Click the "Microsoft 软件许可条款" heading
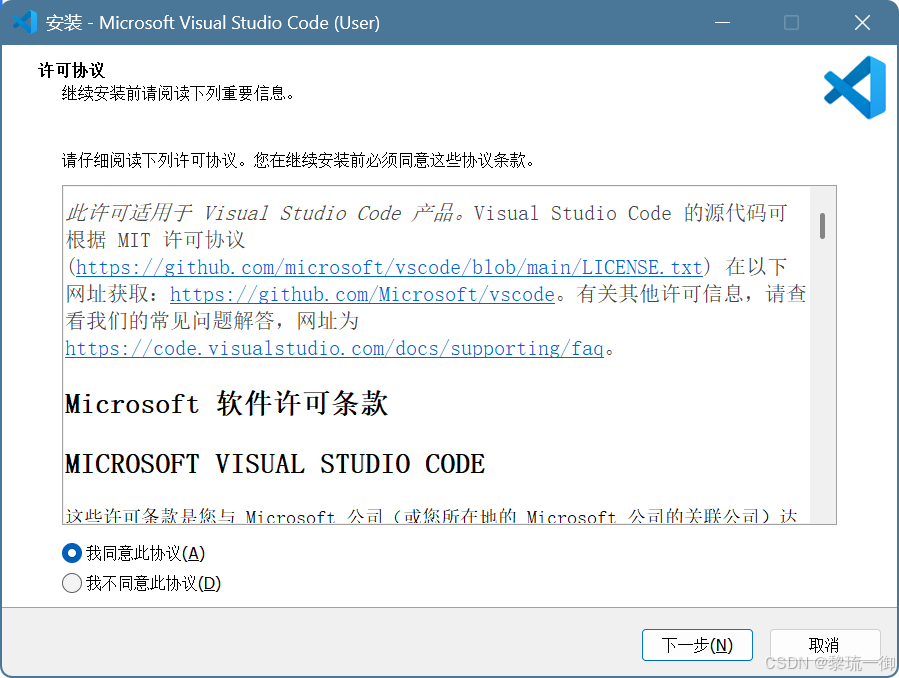Screen dimensions: 899x678 (226, 403)
